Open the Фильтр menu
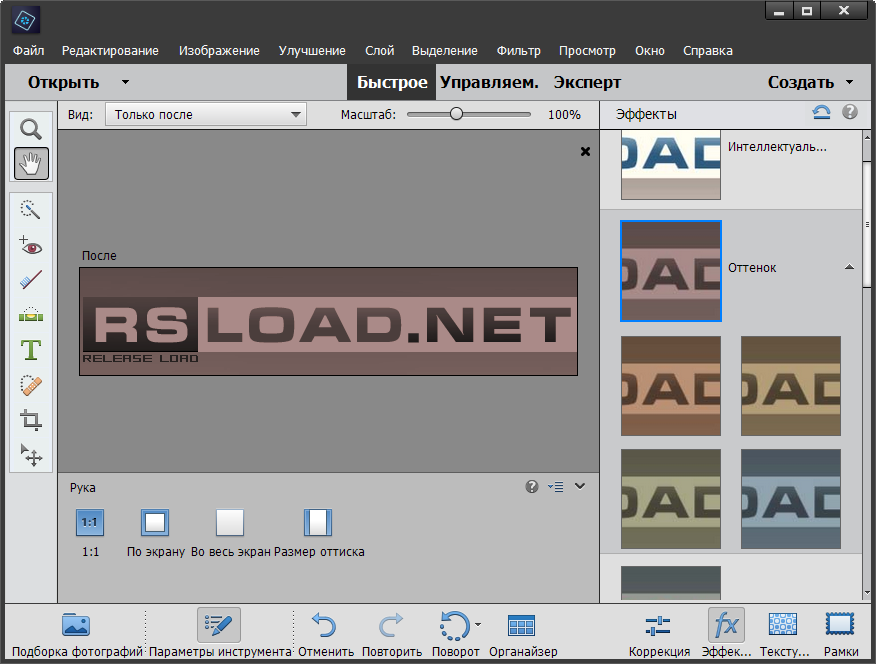Viewport: 876px width, 664px height. pyautogui.click(x=518, y=51)
